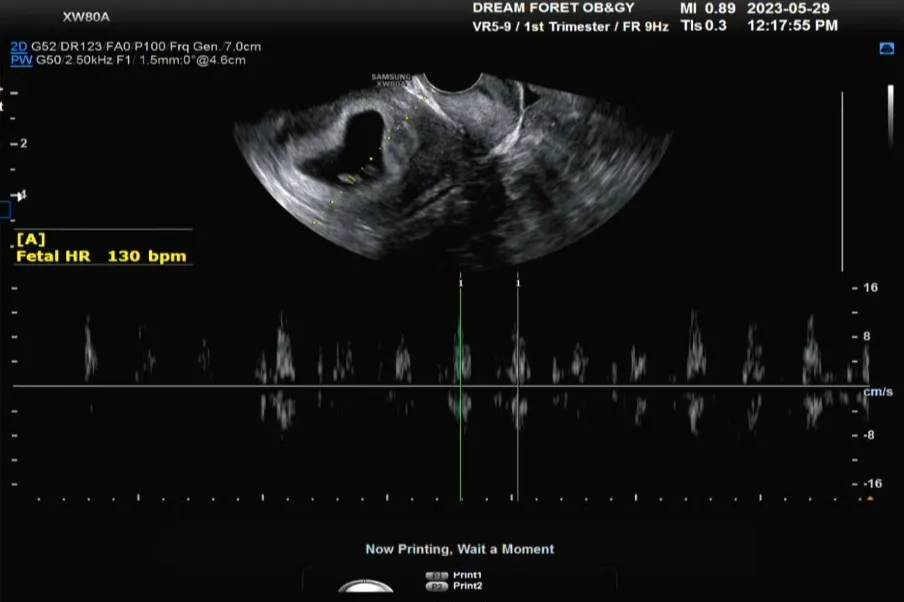Click the -8 velocity scale value
This screenshot has width=904, height=602.
tap(869, 435)
